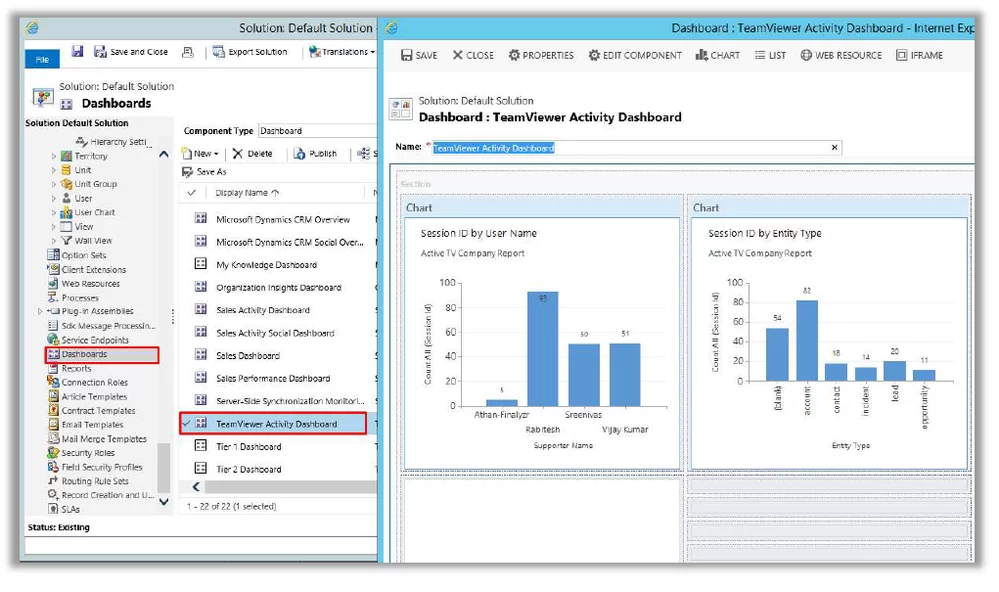Screen dimensions: 999x592
Task: Expand the Territory tree node
Action: click(x=54, y=156)
